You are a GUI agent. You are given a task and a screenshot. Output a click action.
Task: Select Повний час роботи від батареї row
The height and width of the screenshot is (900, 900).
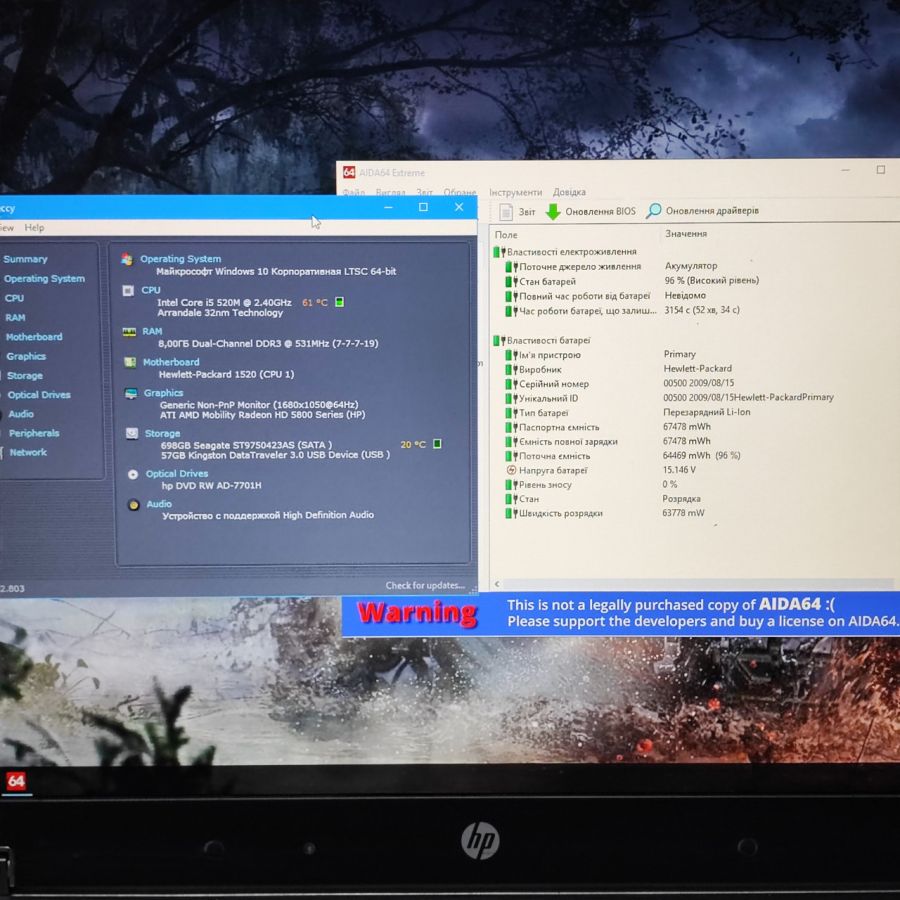578,296
